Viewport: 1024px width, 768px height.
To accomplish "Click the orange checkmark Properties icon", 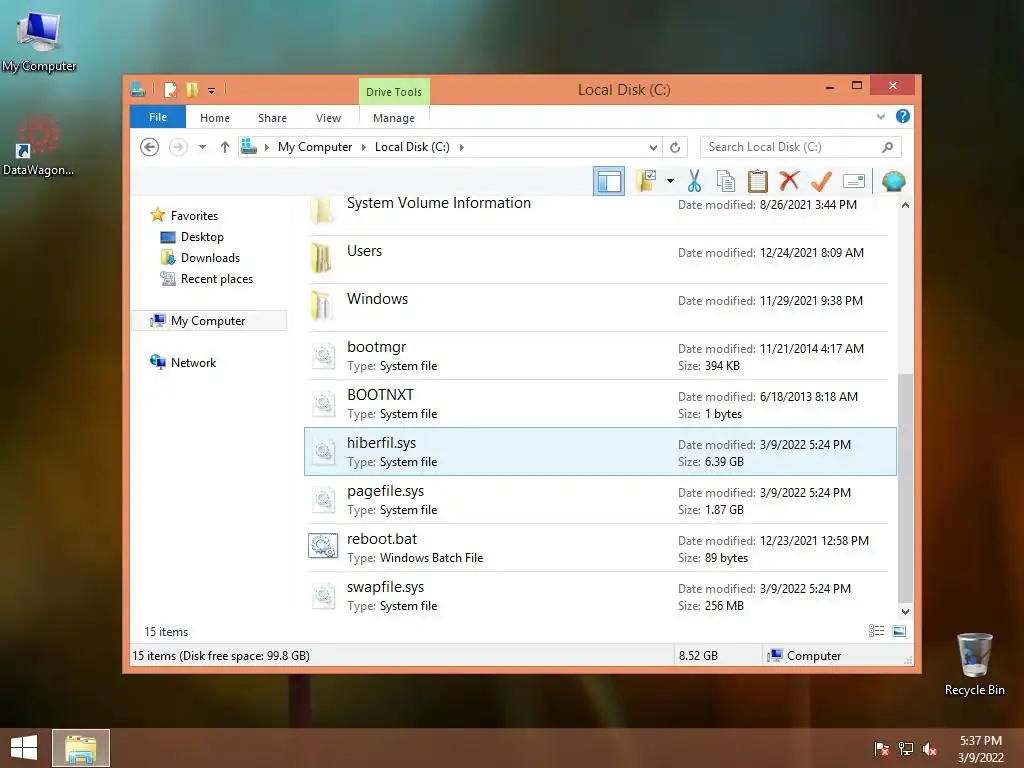I will click(x=822, y=181).
